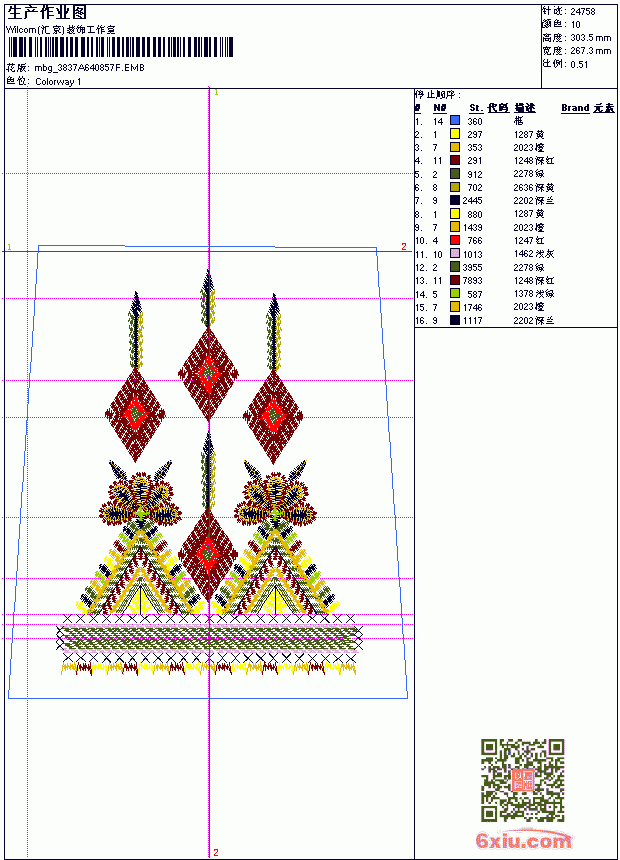
Task: Click the navy swatch in stop 16
Action: (x=454, y=320)
